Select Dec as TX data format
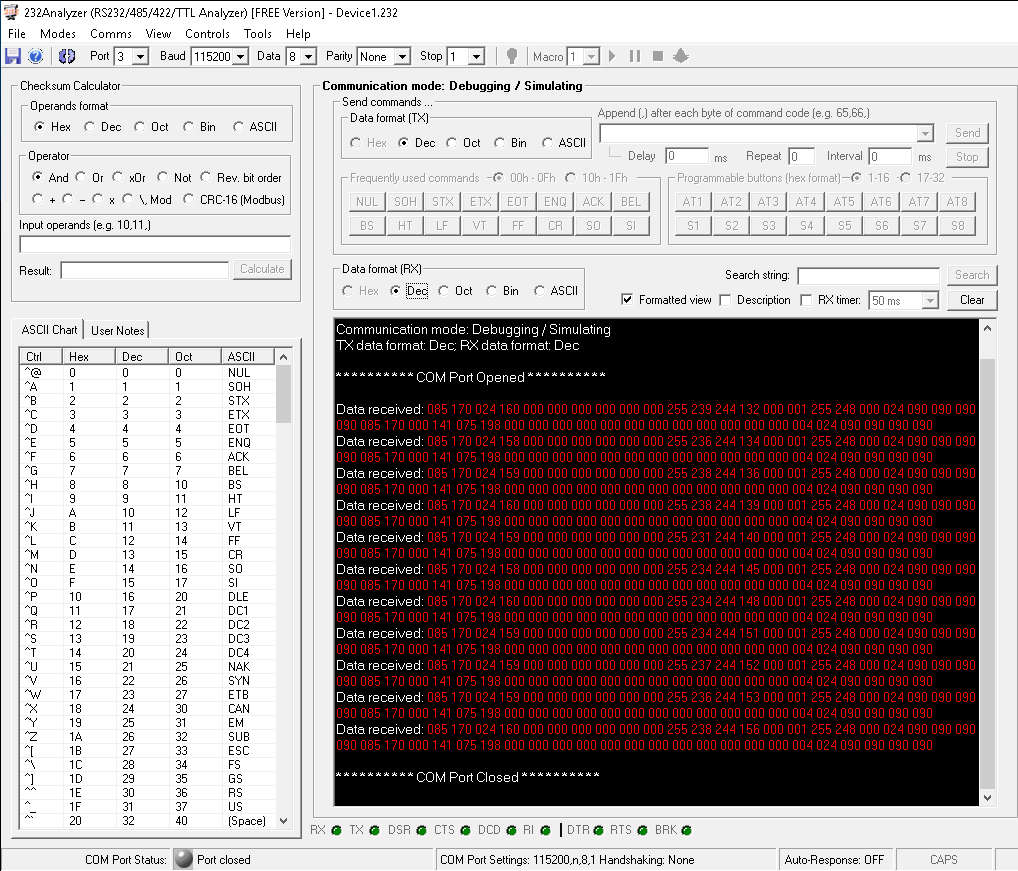 click(x=403, y=143)
